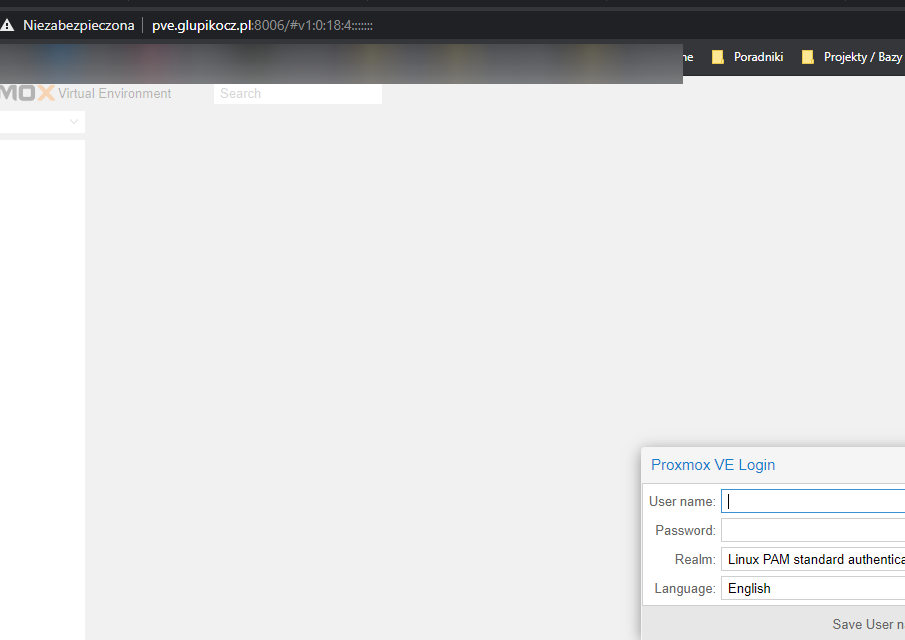This screenshot has width=905, height=640.
Task: Click the empty left resource tree panel
Action: coord(42,380)
